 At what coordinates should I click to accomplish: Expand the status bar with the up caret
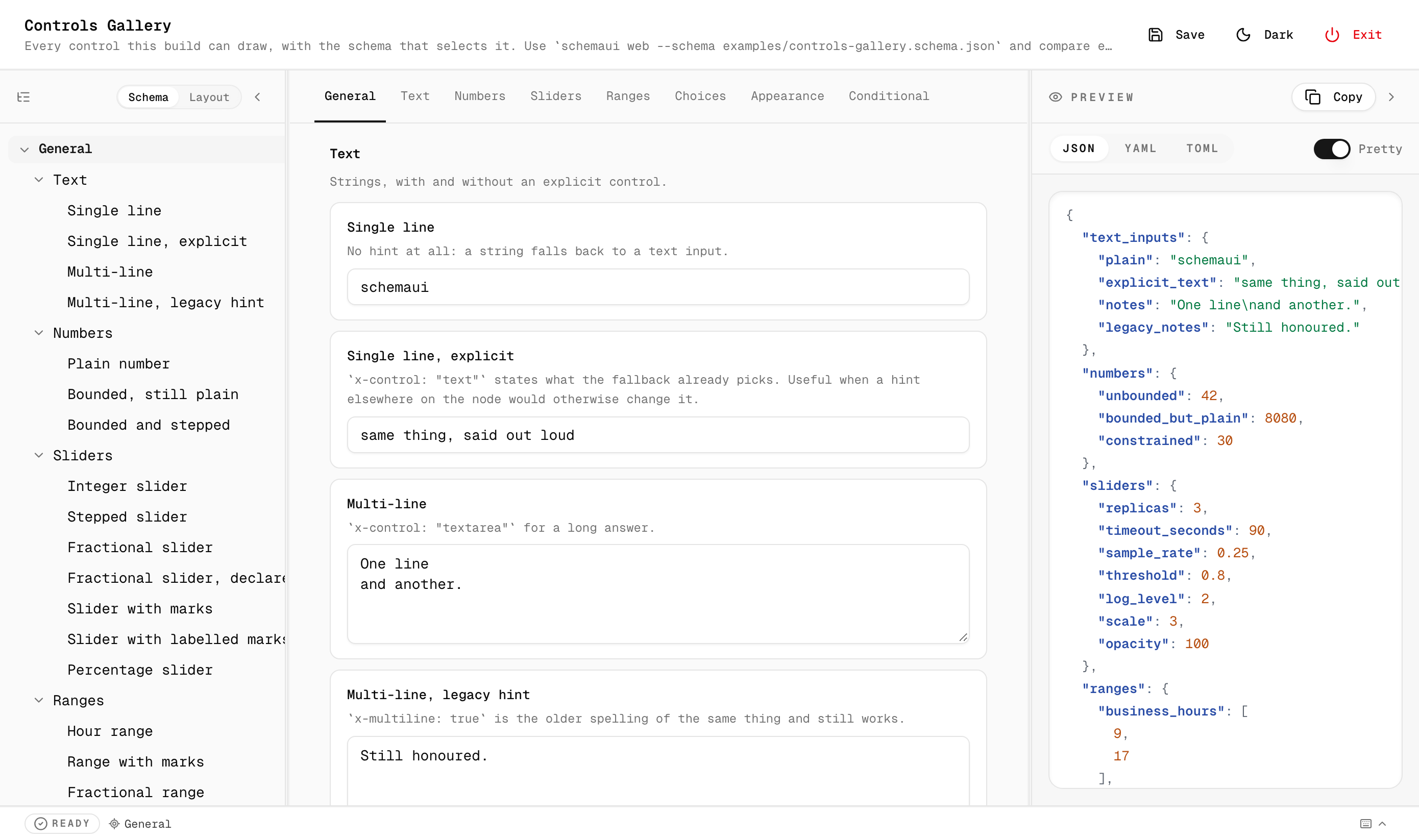(1382, 824)
